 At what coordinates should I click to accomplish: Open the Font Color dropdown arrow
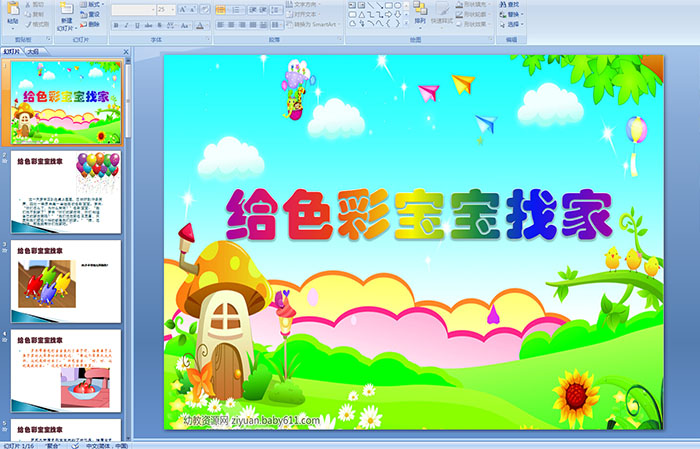[x=208, y=25]
